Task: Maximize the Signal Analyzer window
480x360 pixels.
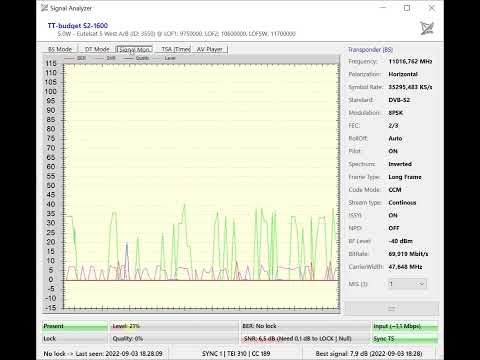Action: tap(407, 8)
